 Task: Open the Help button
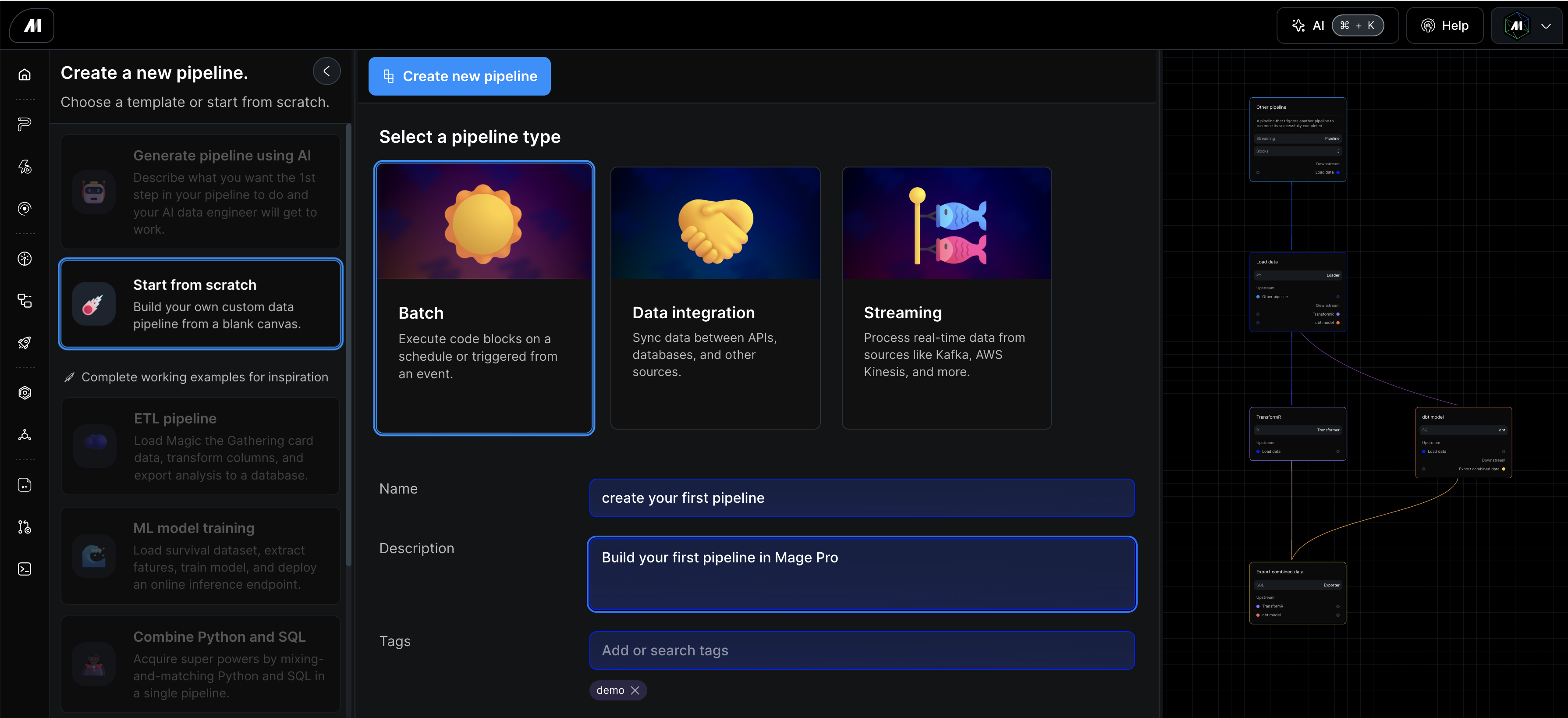[1444, 25]
